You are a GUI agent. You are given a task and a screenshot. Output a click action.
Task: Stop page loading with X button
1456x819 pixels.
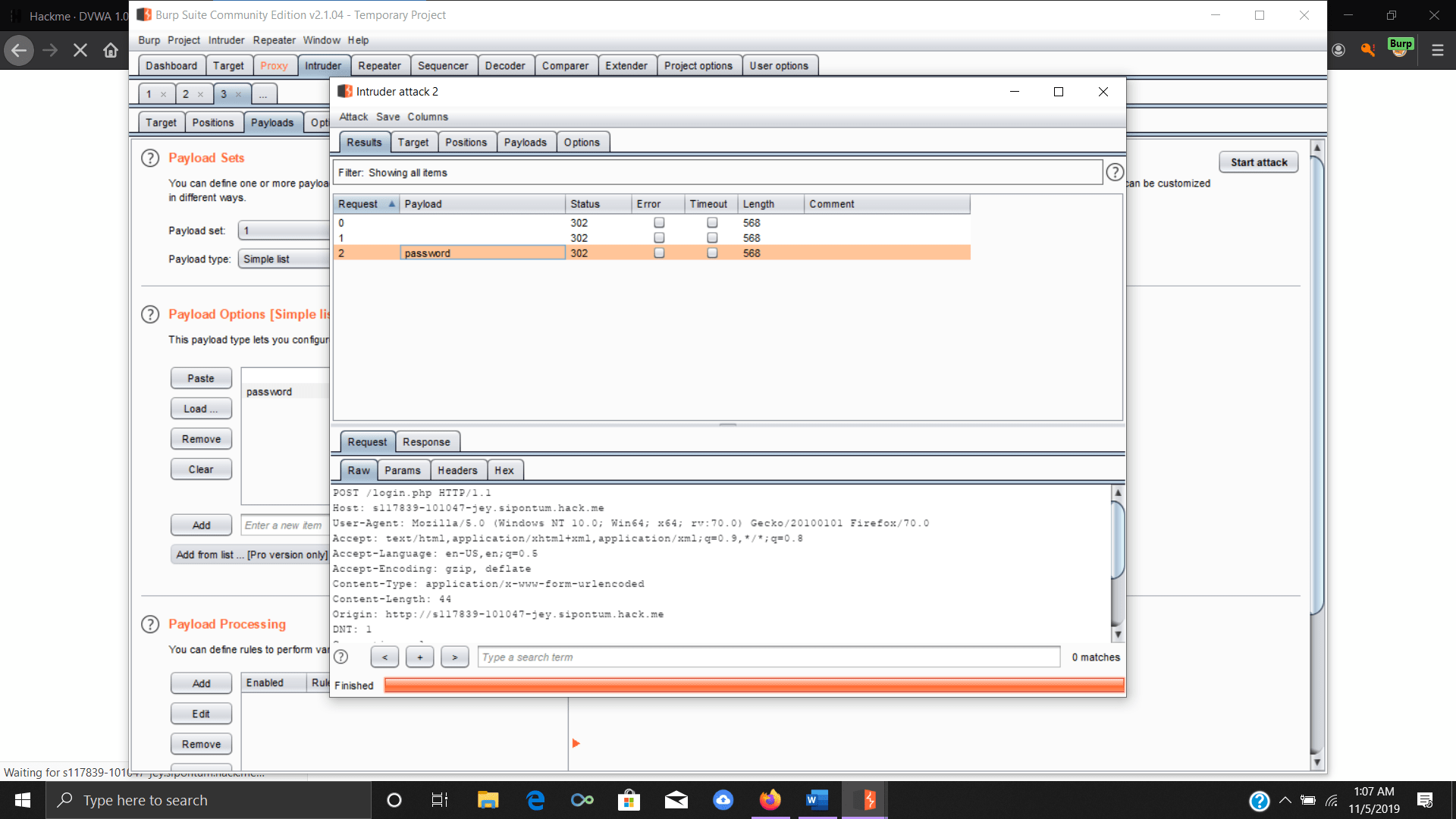[x=80, y=50]
